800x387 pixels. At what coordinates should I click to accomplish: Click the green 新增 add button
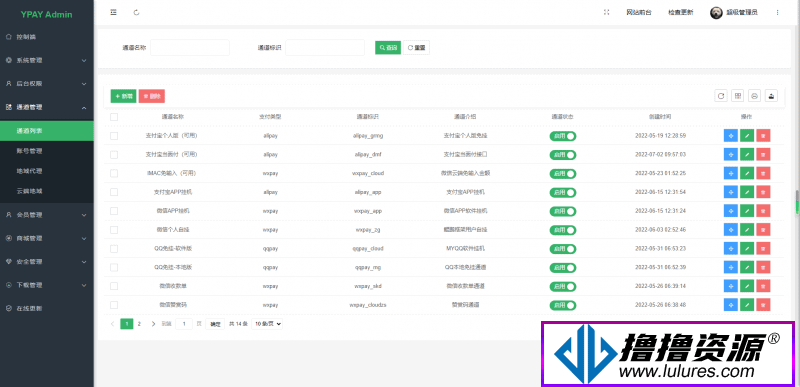click(123, 96)
